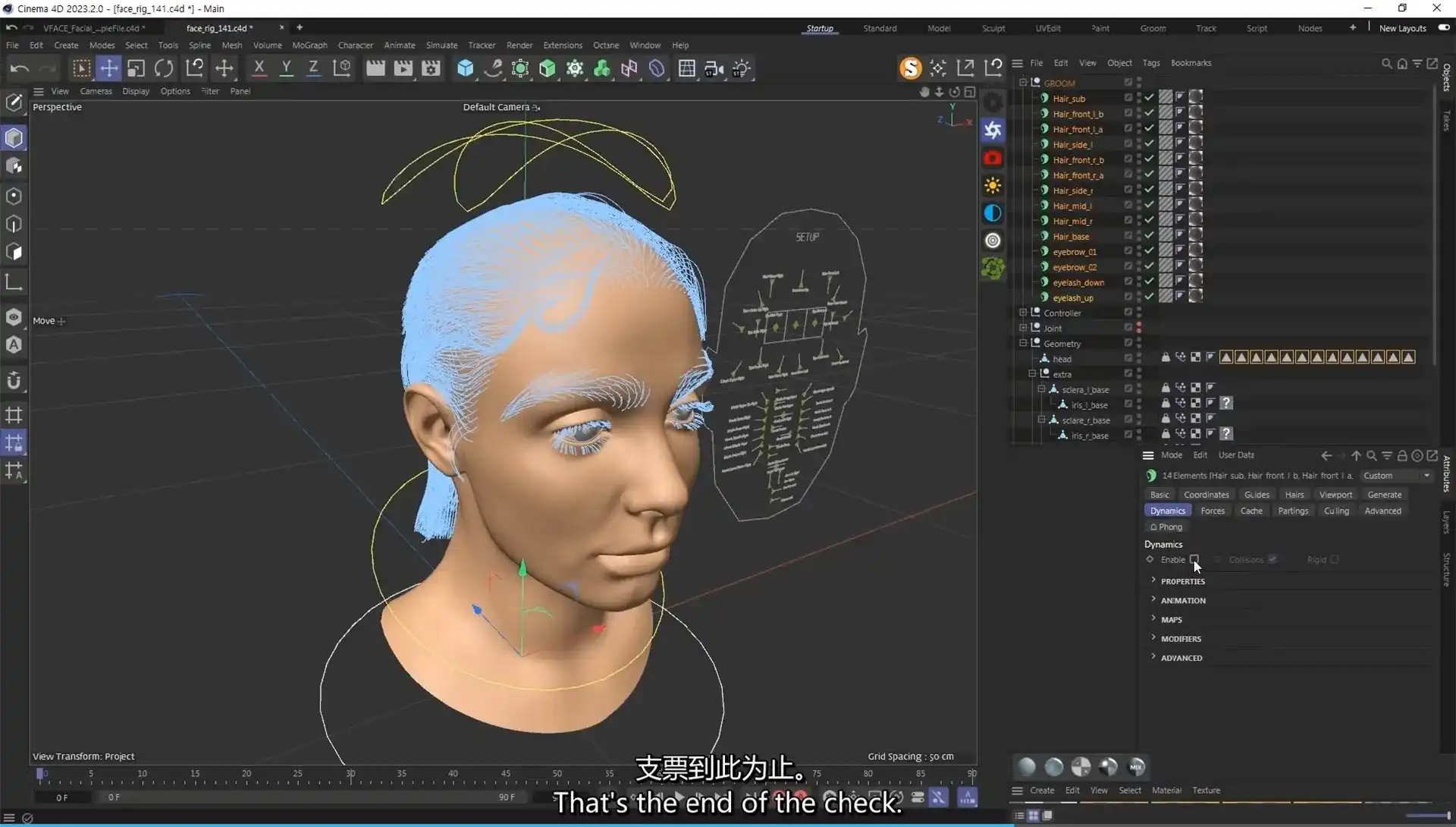Viewport: 1456px width, 827px height.
Task: Click frame 90 on the timeline
Action: point(971,775)
